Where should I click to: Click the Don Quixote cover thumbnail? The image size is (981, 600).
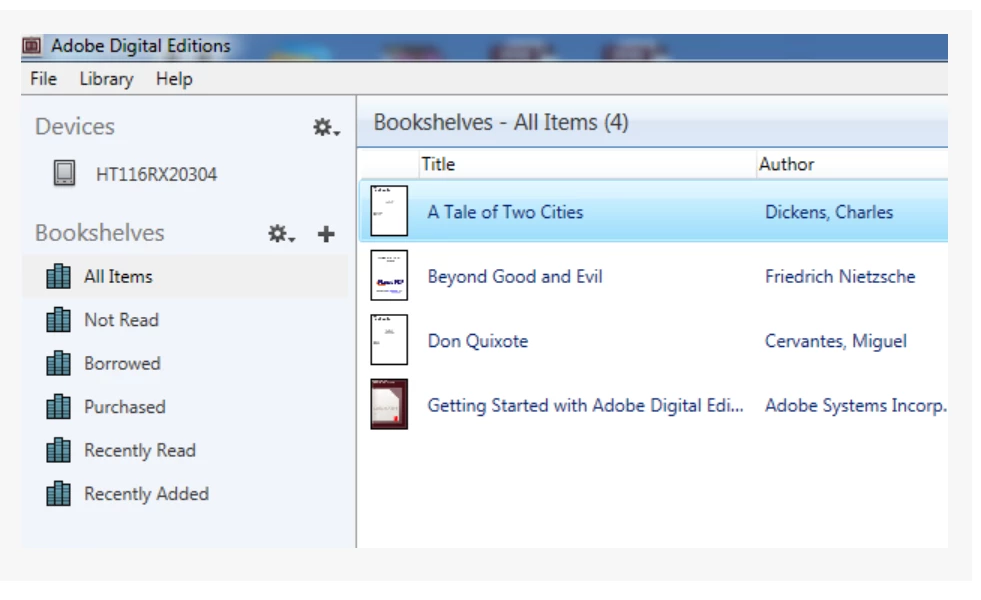tap(389, 340)
